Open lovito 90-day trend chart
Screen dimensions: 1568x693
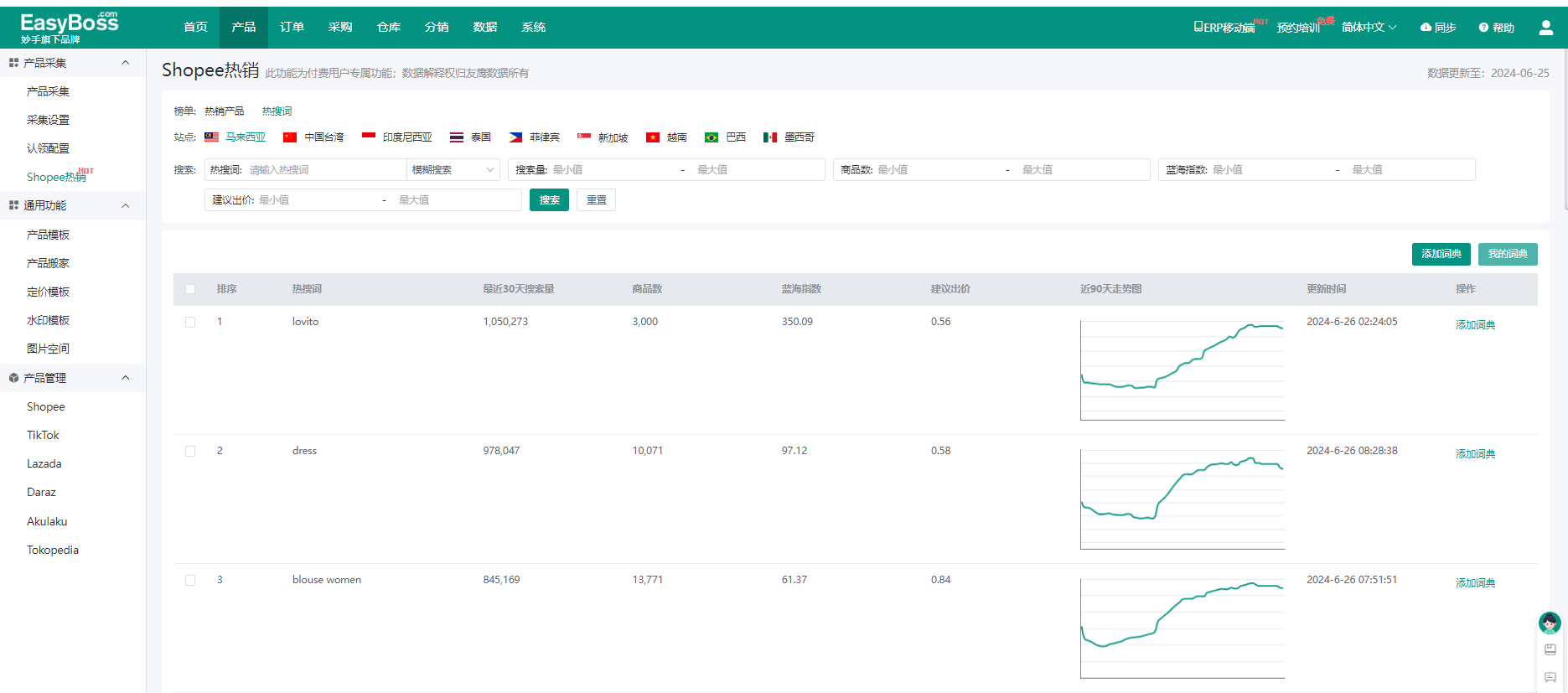tap(1182, 370)
